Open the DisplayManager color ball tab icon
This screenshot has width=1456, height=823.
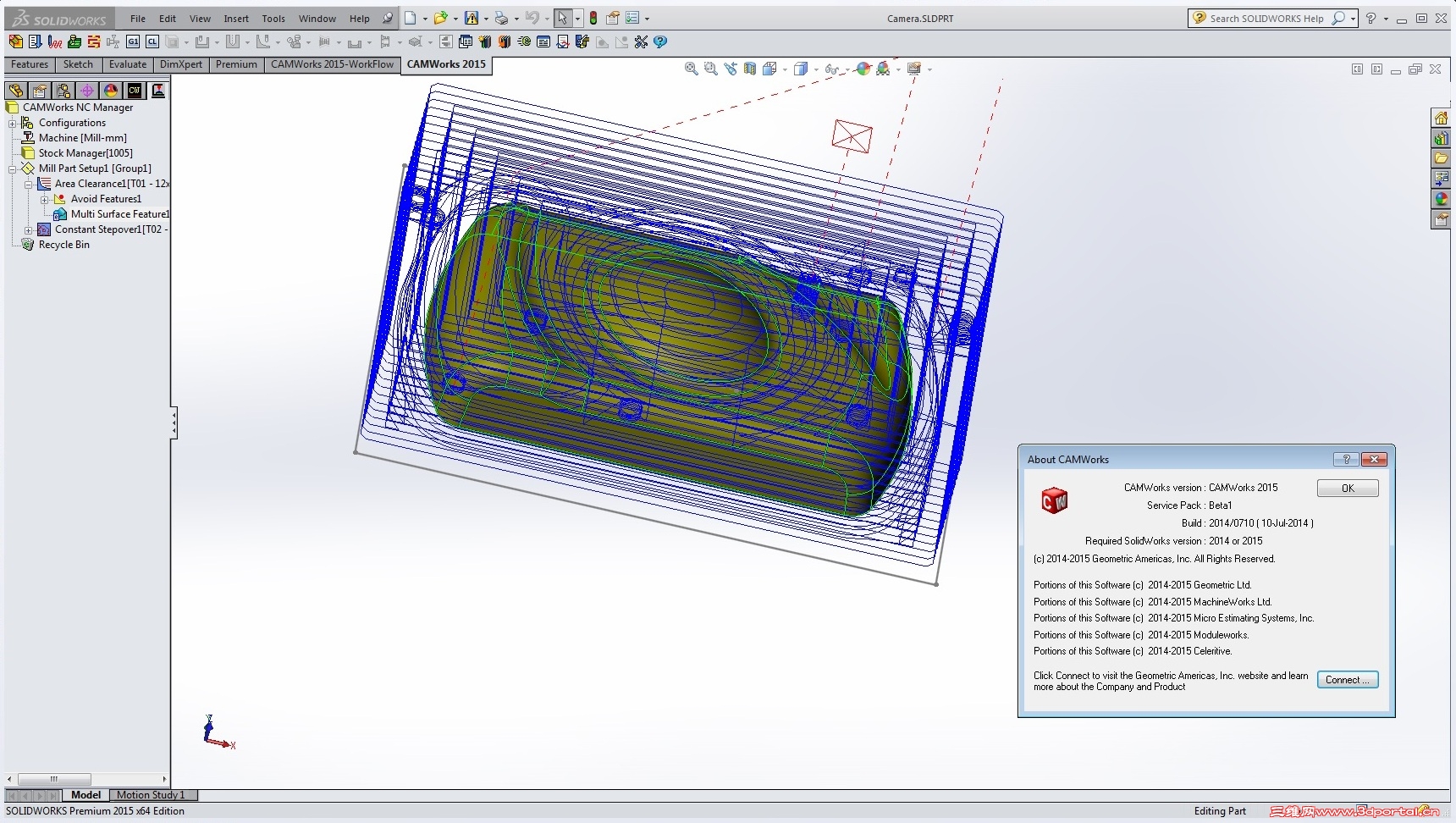(x=110, y=91)
